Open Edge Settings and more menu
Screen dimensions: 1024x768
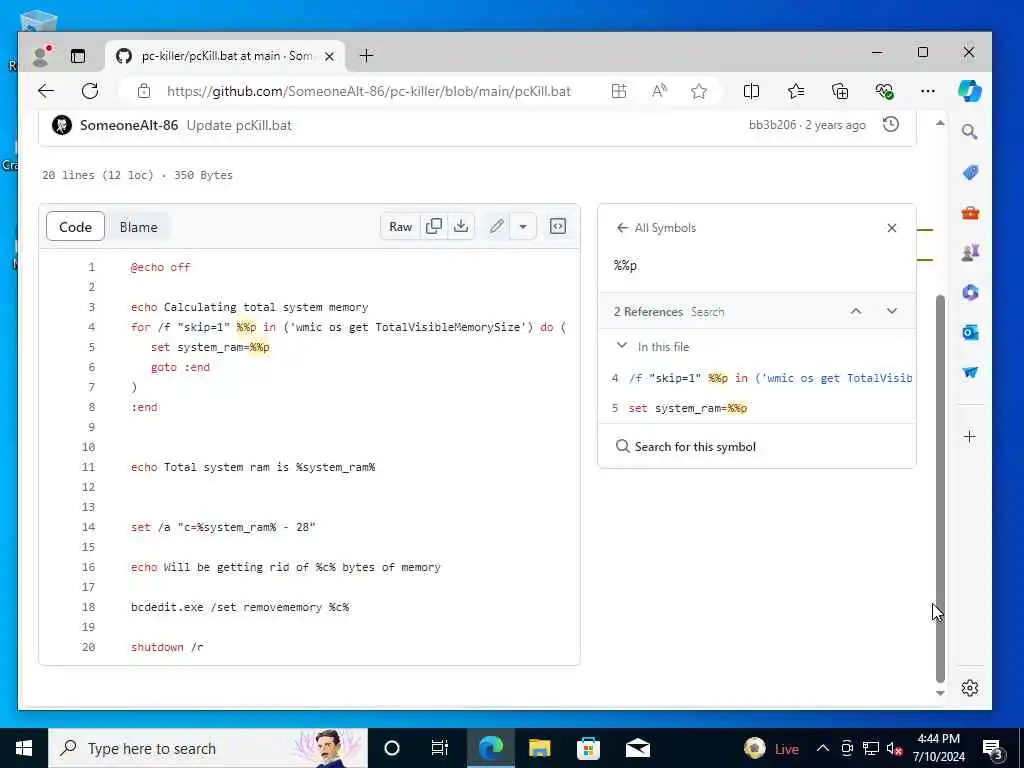(x=927, y=91)
